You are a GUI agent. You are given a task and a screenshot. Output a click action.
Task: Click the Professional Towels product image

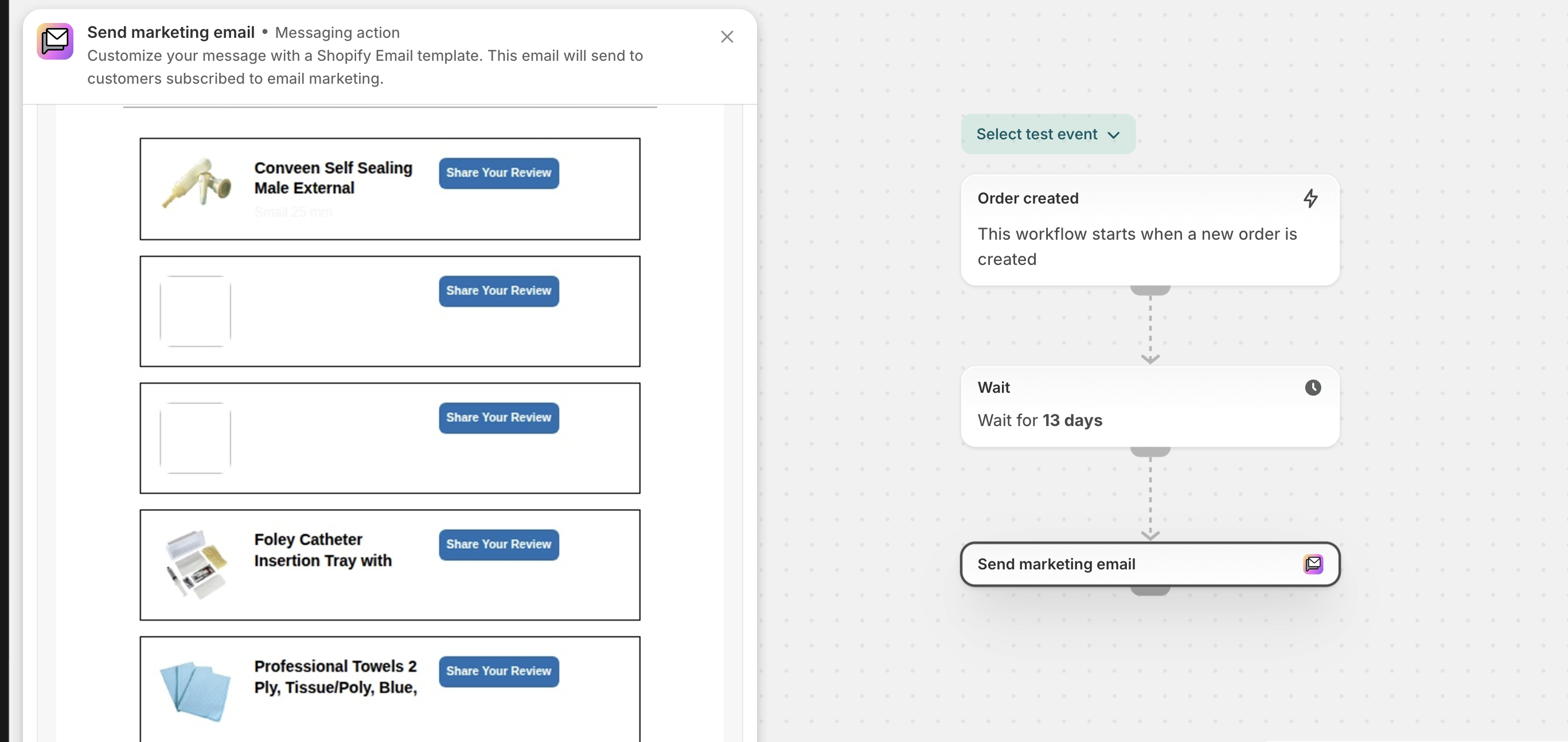196,690
